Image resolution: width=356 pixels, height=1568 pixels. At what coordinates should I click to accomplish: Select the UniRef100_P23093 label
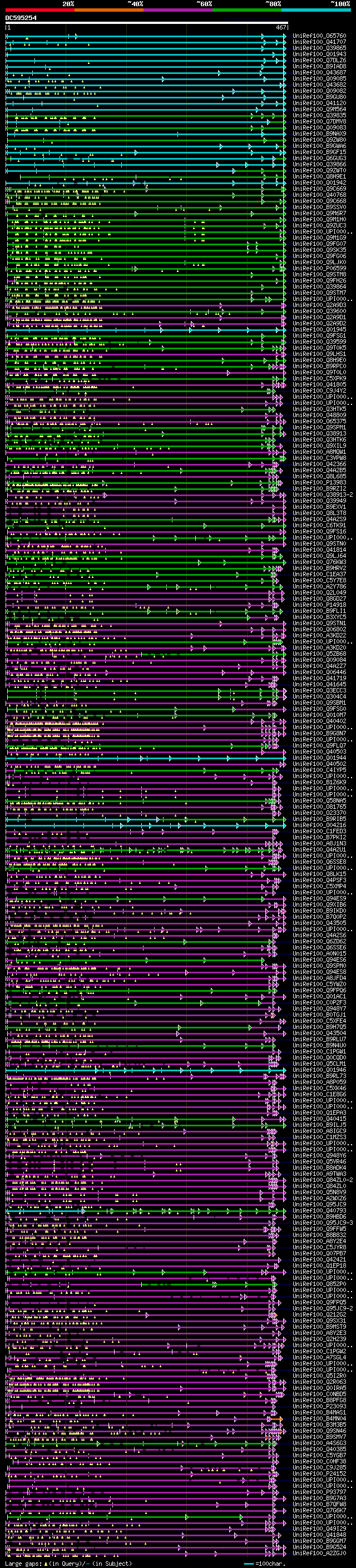pos(319,1407)
